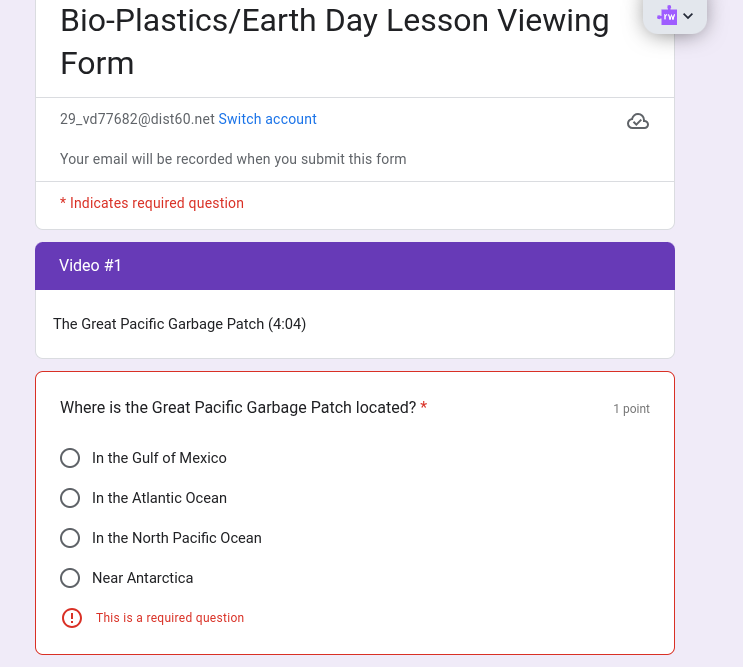Click the cloud saved-status icon
The image size is (743, 667).
pyautogui.click(x=637, y=121)
